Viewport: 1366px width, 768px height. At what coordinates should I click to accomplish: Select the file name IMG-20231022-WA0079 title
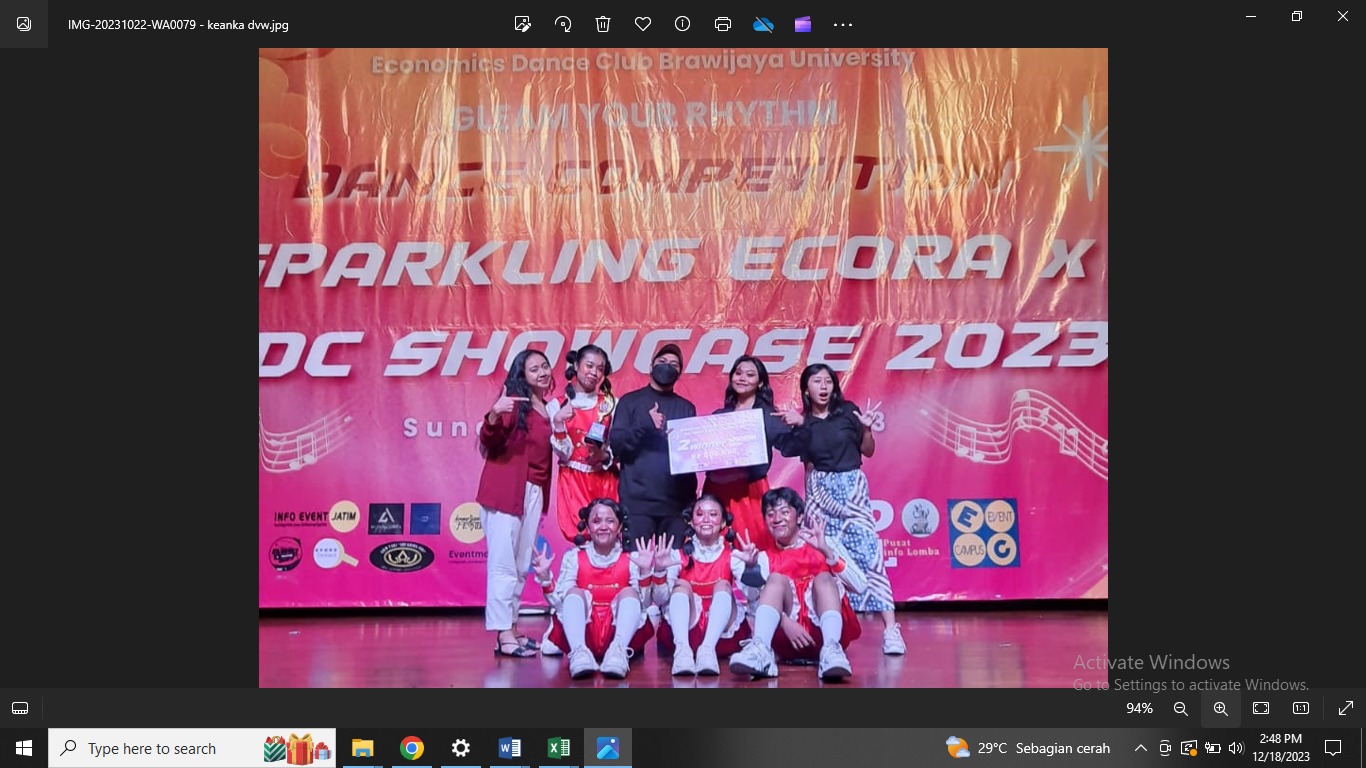pyautogui.click(x=178, y=25)
